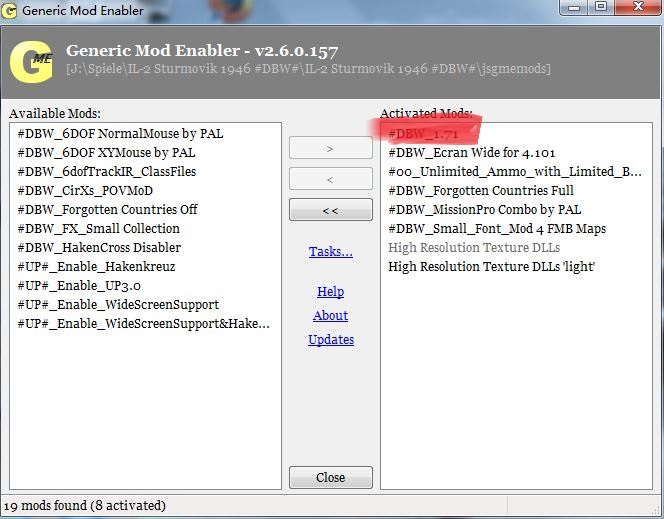Select #UP#_Enable_WideScreenSupport mod

tap(118, 305)
